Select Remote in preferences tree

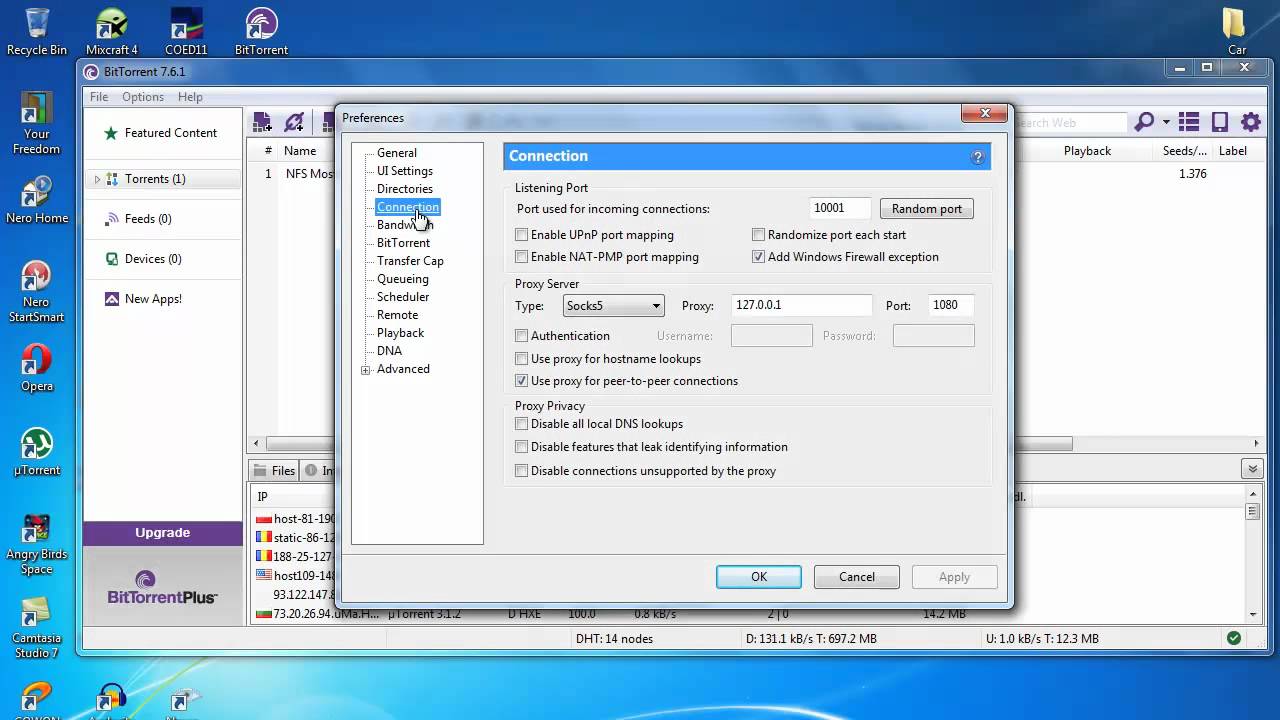[x=397, y=315]
